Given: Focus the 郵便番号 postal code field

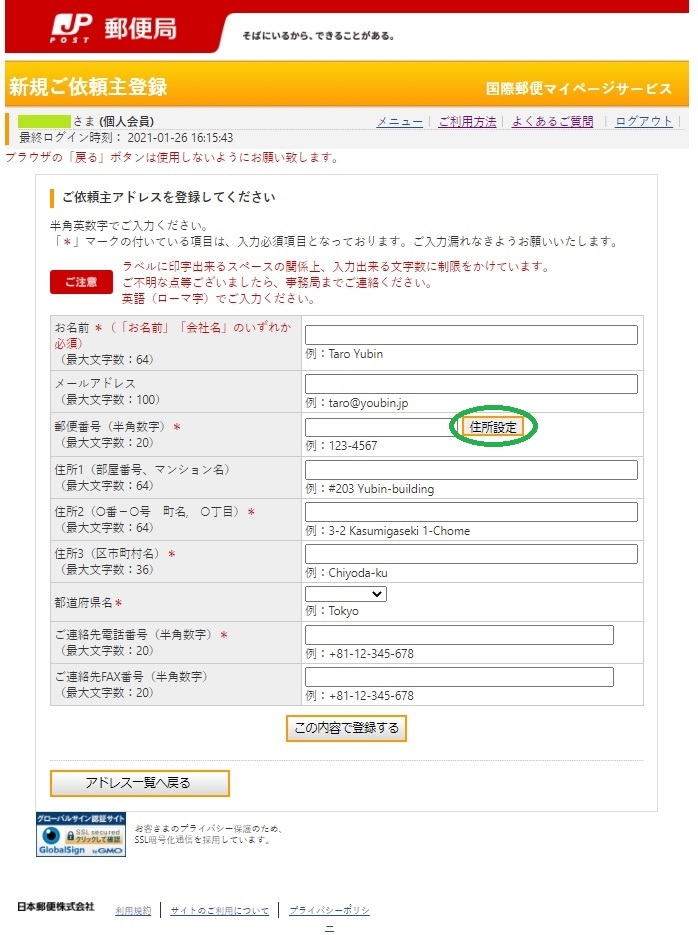Looking at the screenshot, I should (x=382, y=427).
